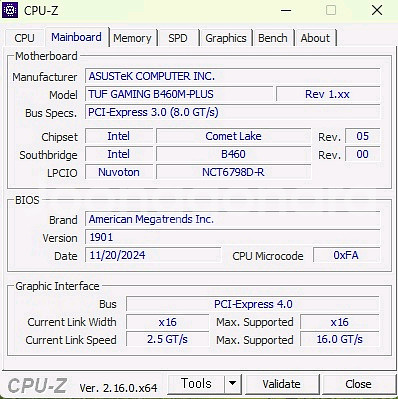398x399 pixels.
Task: Click bus specs PCI-Express 3.0 (8.0 GT/s)
Action: point(232,112)
